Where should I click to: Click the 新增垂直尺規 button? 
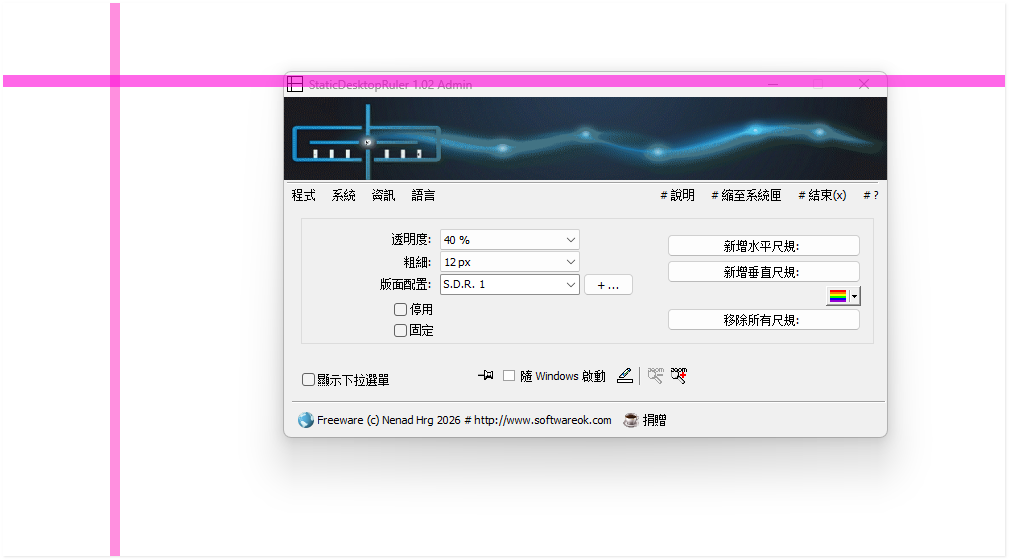pyautogui.click(x=764, y=272)
